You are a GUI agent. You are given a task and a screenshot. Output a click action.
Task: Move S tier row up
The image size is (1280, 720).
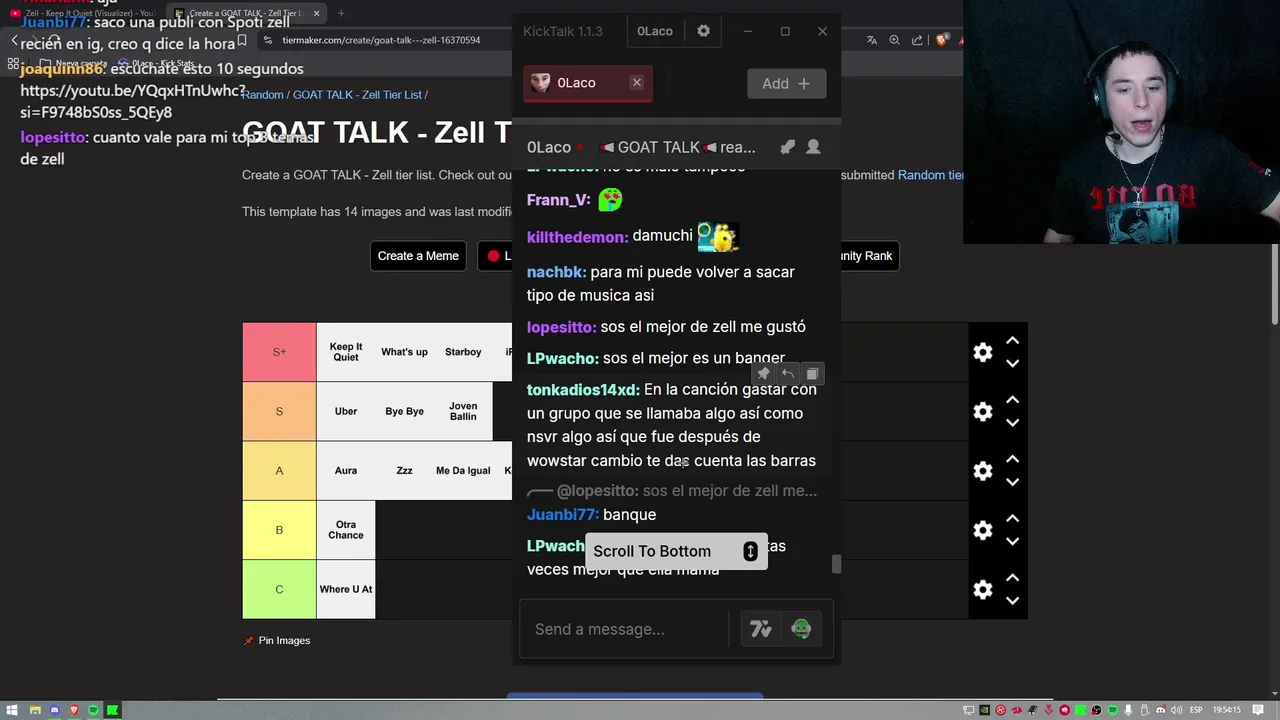tap(1012, 400)
